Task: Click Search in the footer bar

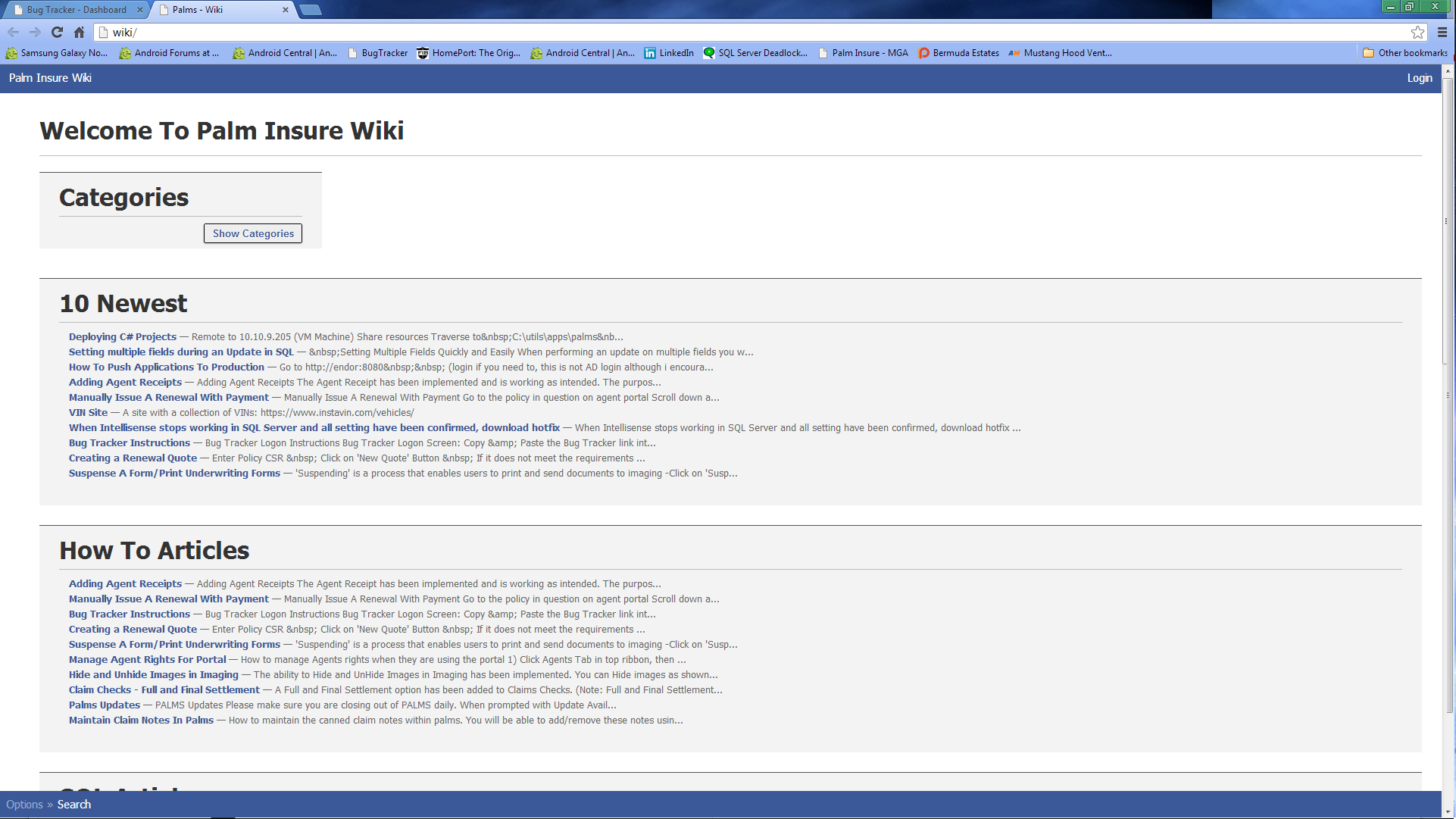Action: (74, 805)
